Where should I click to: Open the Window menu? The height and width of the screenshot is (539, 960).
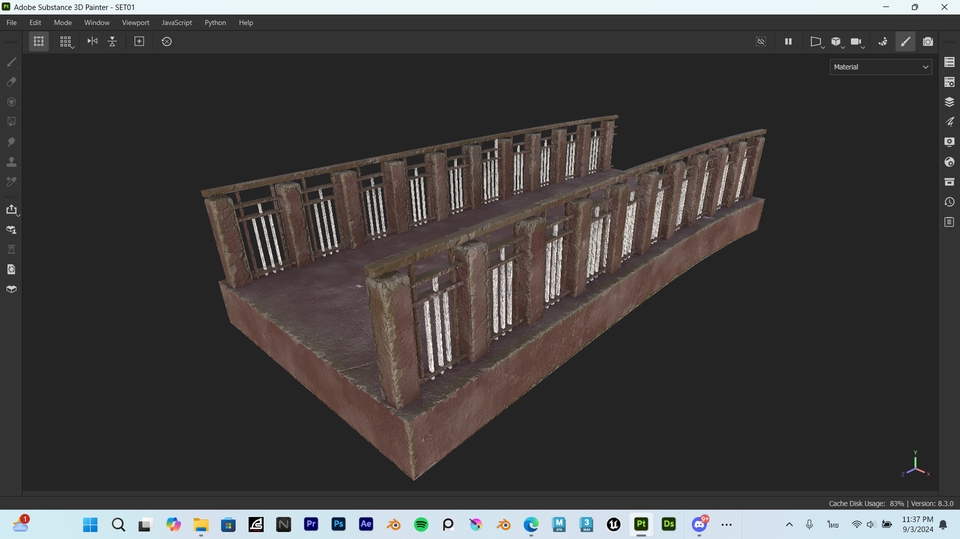[97, 23]
